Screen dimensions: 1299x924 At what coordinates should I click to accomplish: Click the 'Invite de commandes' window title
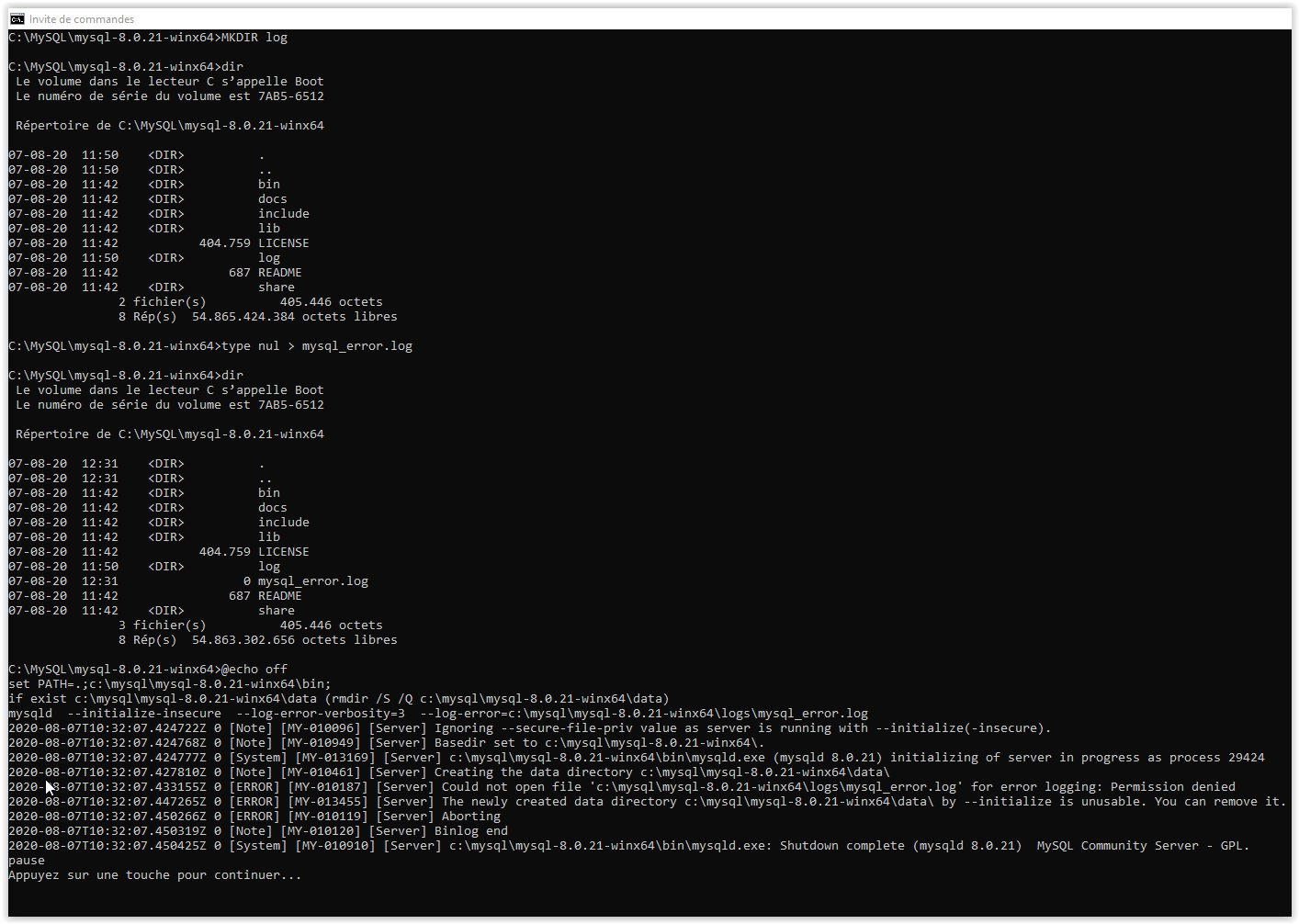[x=82, y=18]
